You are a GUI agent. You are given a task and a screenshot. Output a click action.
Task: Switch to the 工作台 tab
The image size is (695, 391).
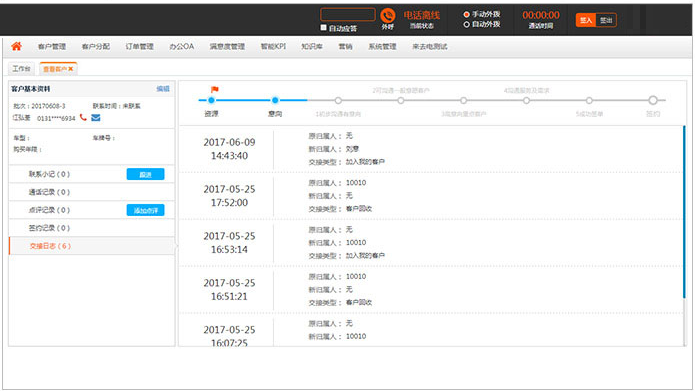[21, 69]
